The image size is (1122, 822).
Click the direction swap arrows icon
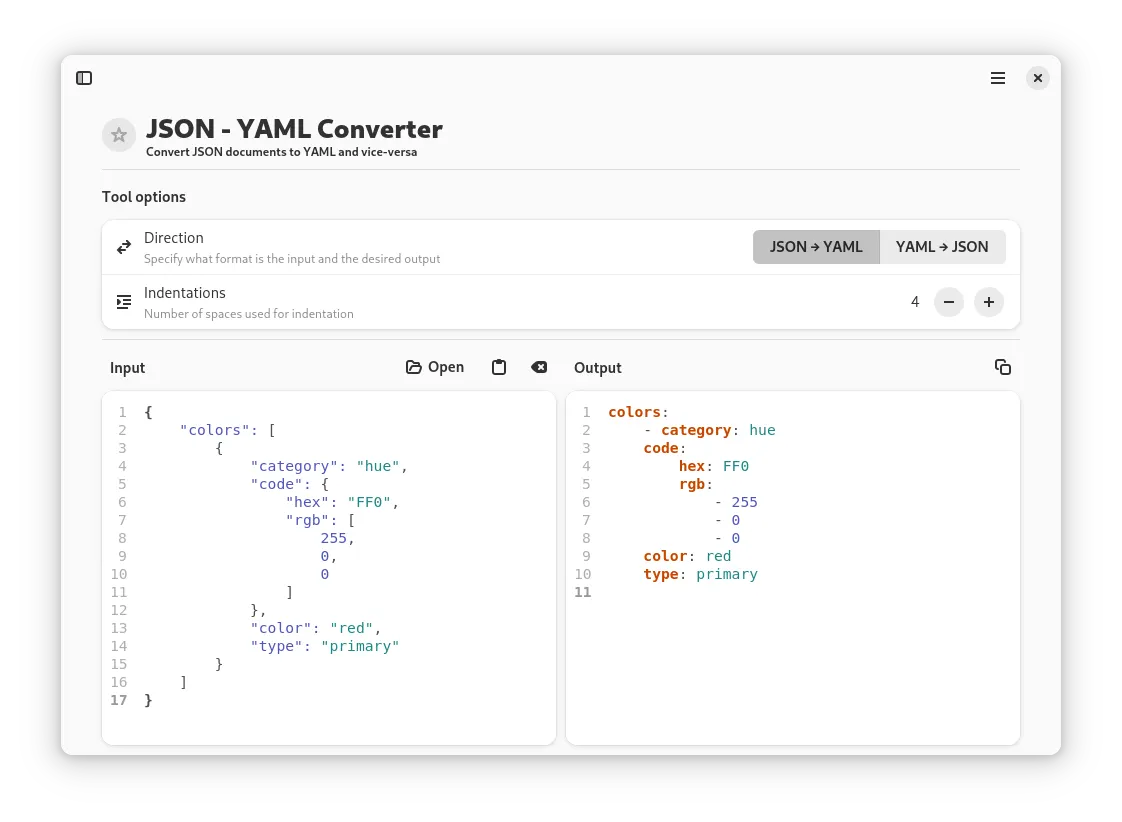click(124, 246)
